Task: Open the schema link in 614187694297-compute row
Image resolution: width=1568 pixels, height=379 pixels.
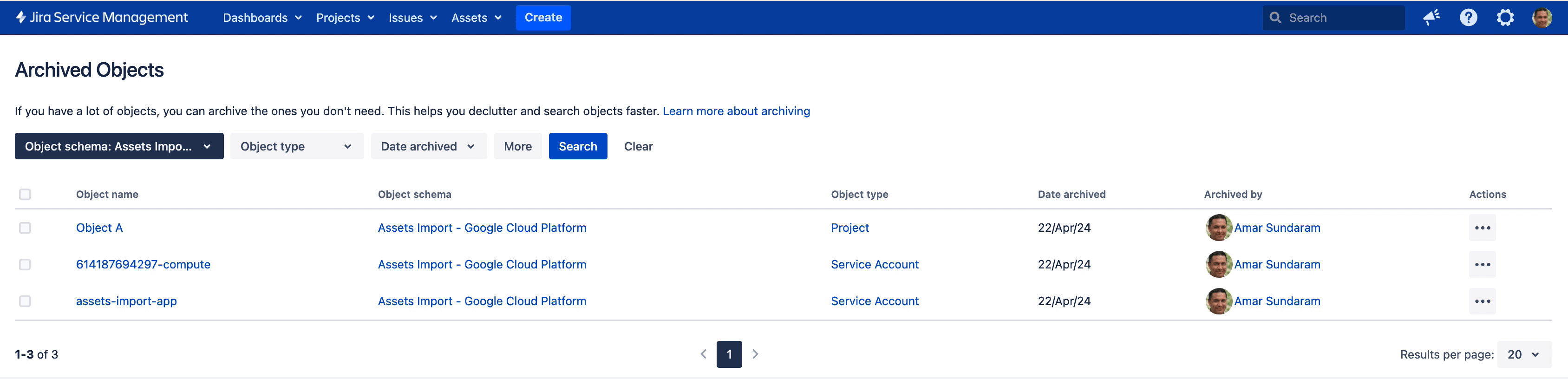Action: pos(482,265)
